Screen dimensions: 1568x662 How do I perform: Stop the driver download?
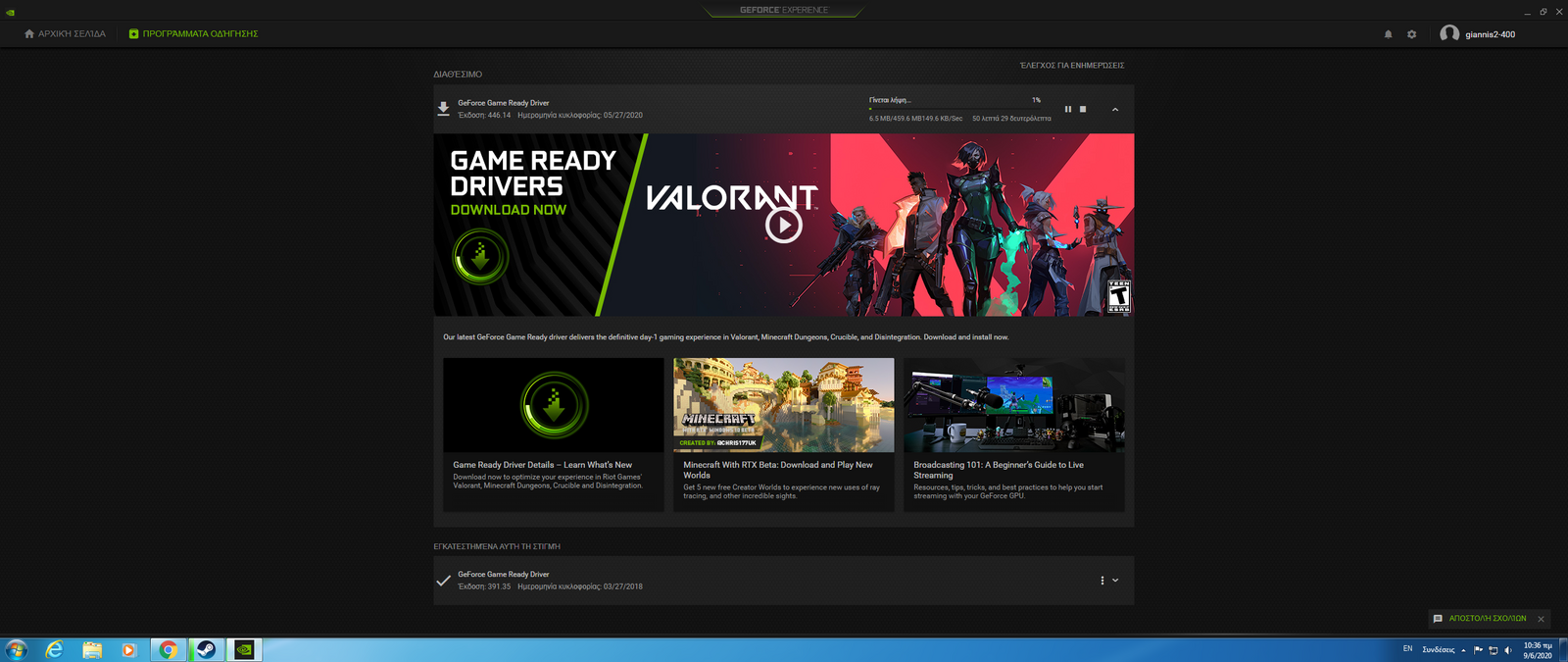(x=1083, y=109)
